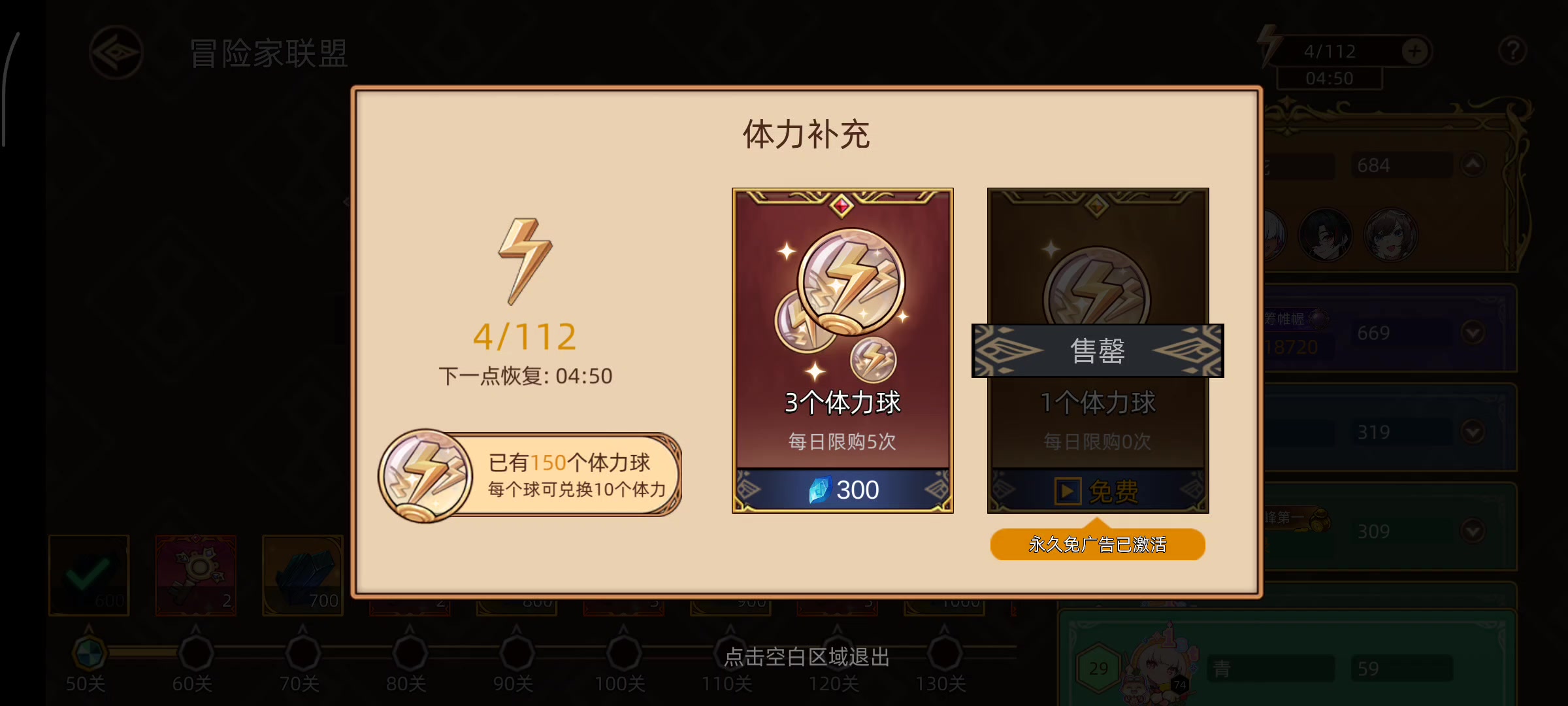This screenshot has width=1568, height=706.
Task: Expand the row showing score 319
Action: (1473, 431)
